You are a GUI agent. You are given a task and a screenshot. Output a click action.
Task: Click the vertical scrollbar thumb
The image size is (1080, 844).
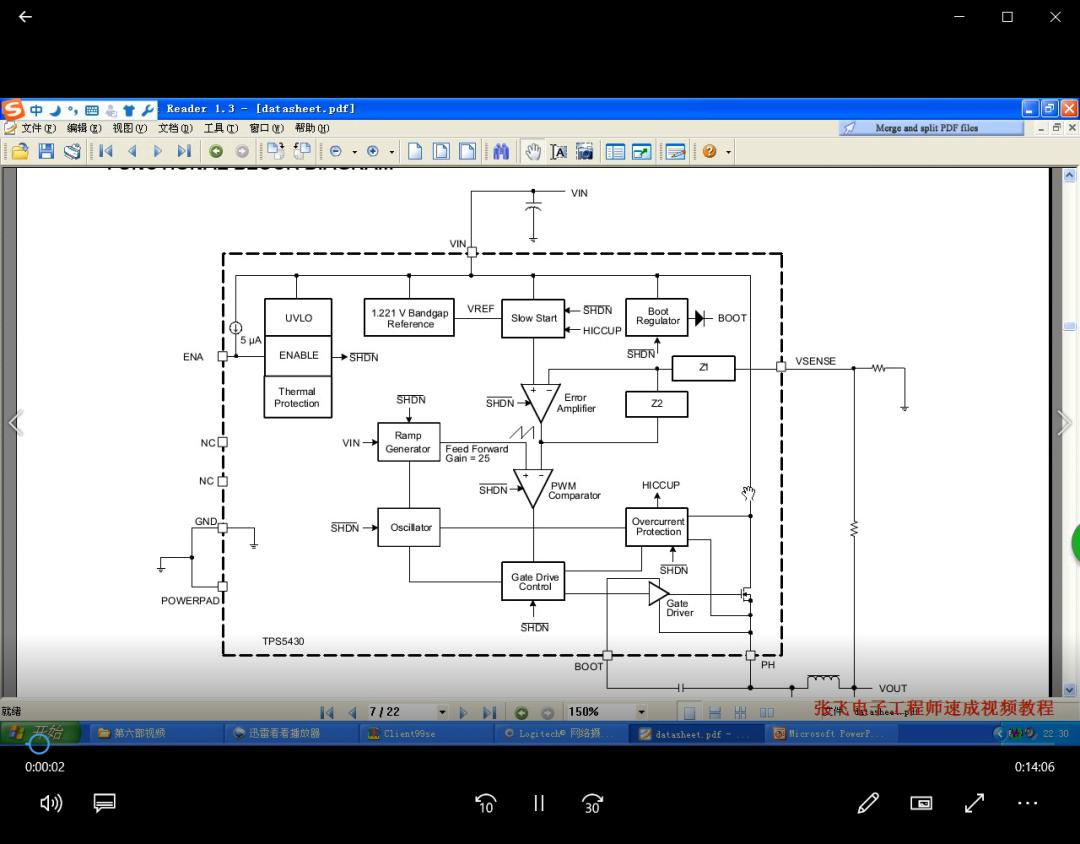pyautogui.click(x=1069, y=327)
